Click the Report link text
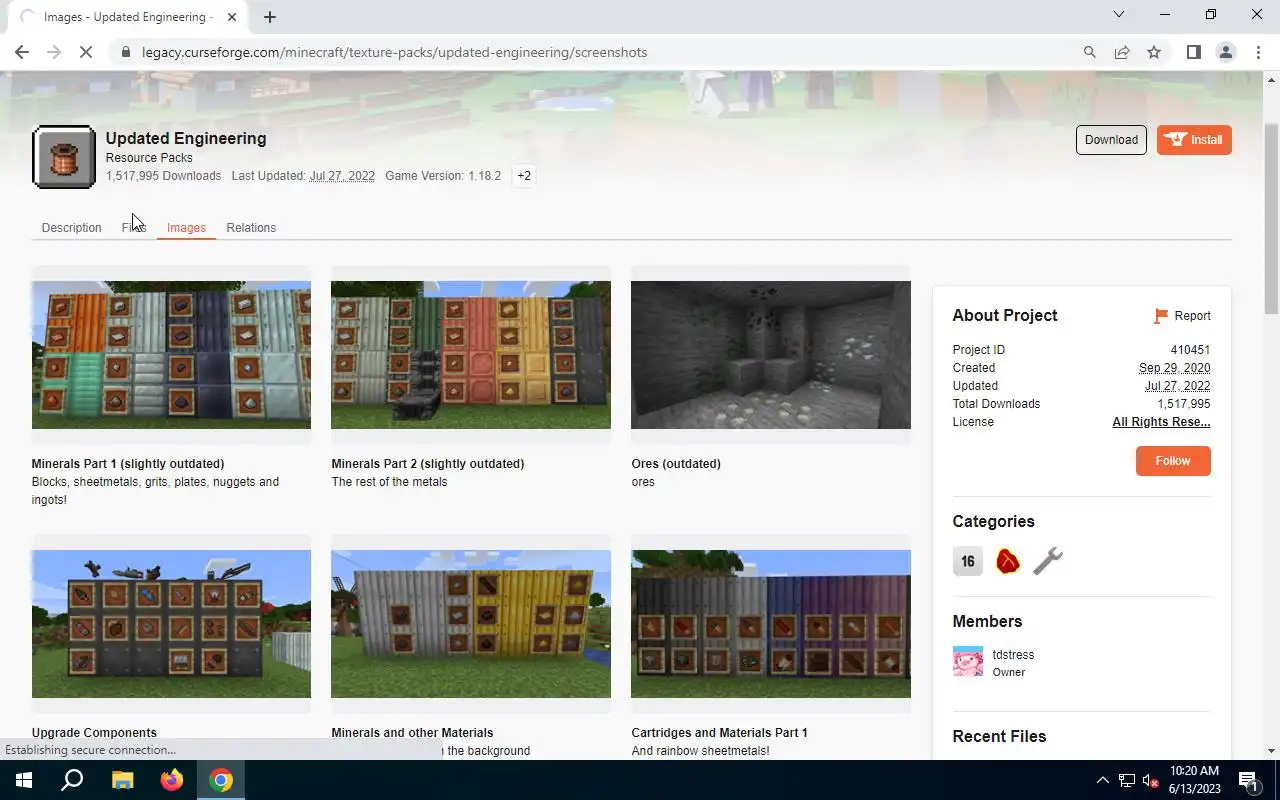 [x=1192, y=316]
